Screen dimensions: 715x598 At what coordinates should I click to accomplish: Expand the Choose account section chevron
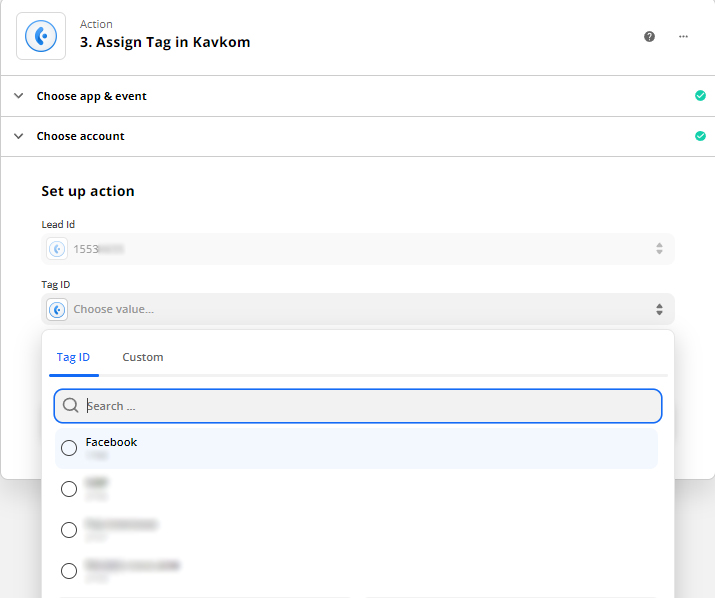(18, 136)
